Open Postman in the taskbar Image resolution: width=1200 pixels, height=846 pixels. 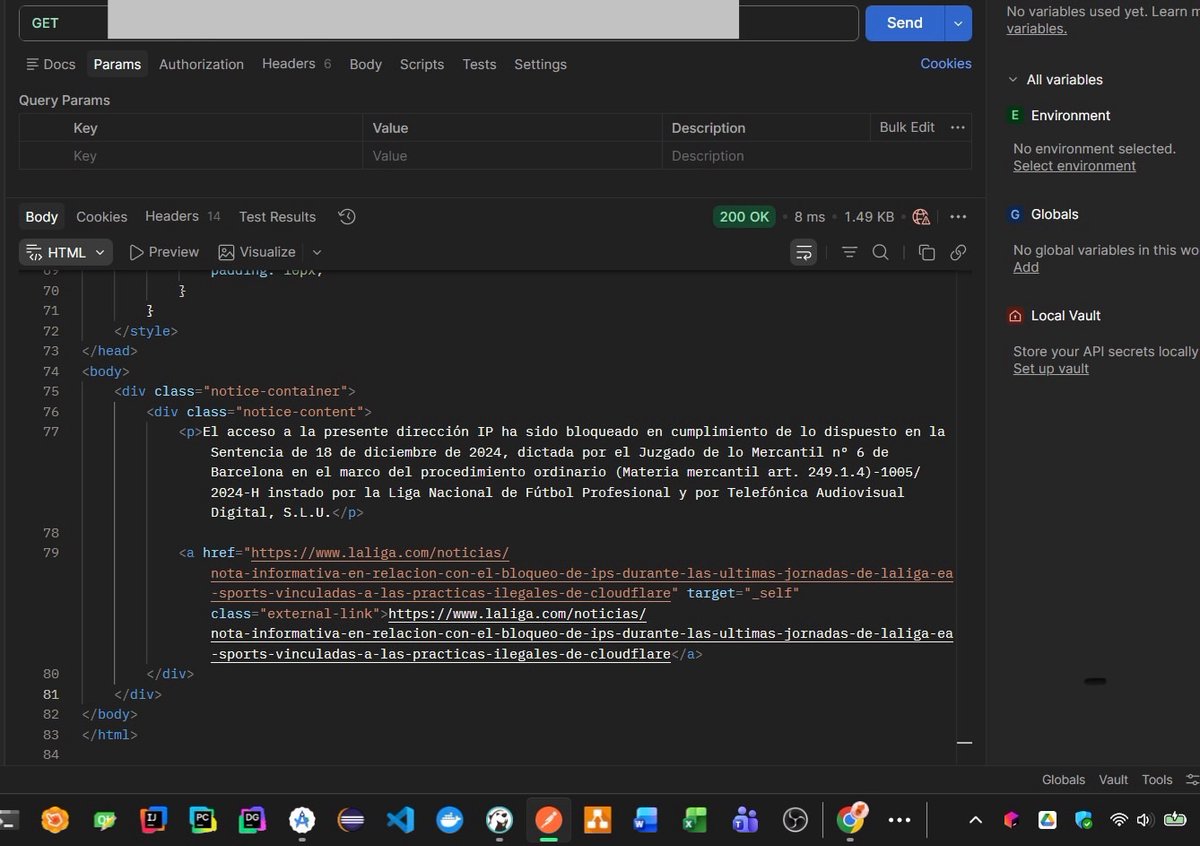[x=548, y=821]
